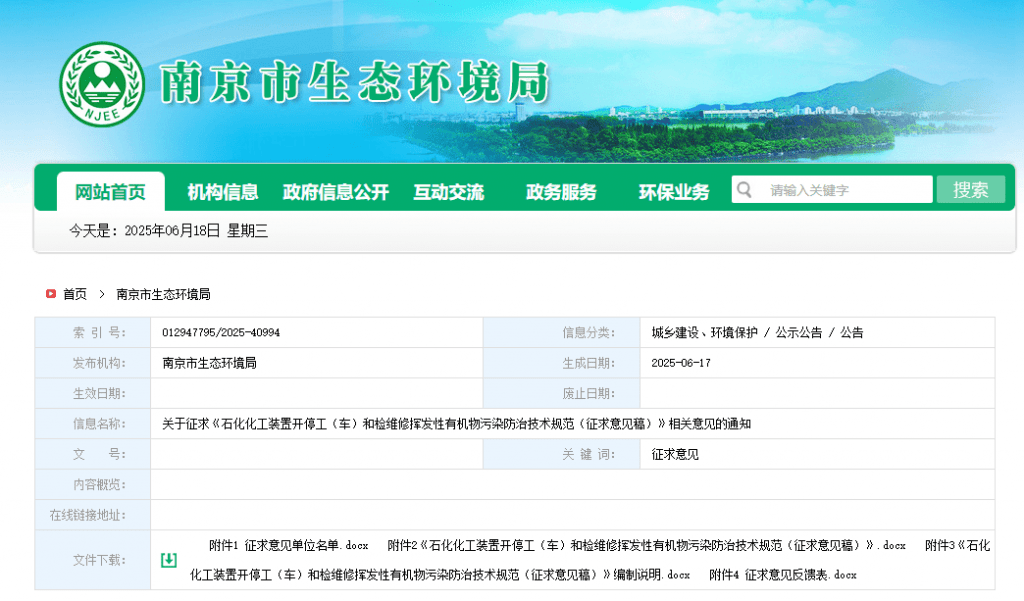This screenshot has width=1024, height=601.
Task: Click 南京市生态环境局 breadcrumb link
Action: pos(163,294)
